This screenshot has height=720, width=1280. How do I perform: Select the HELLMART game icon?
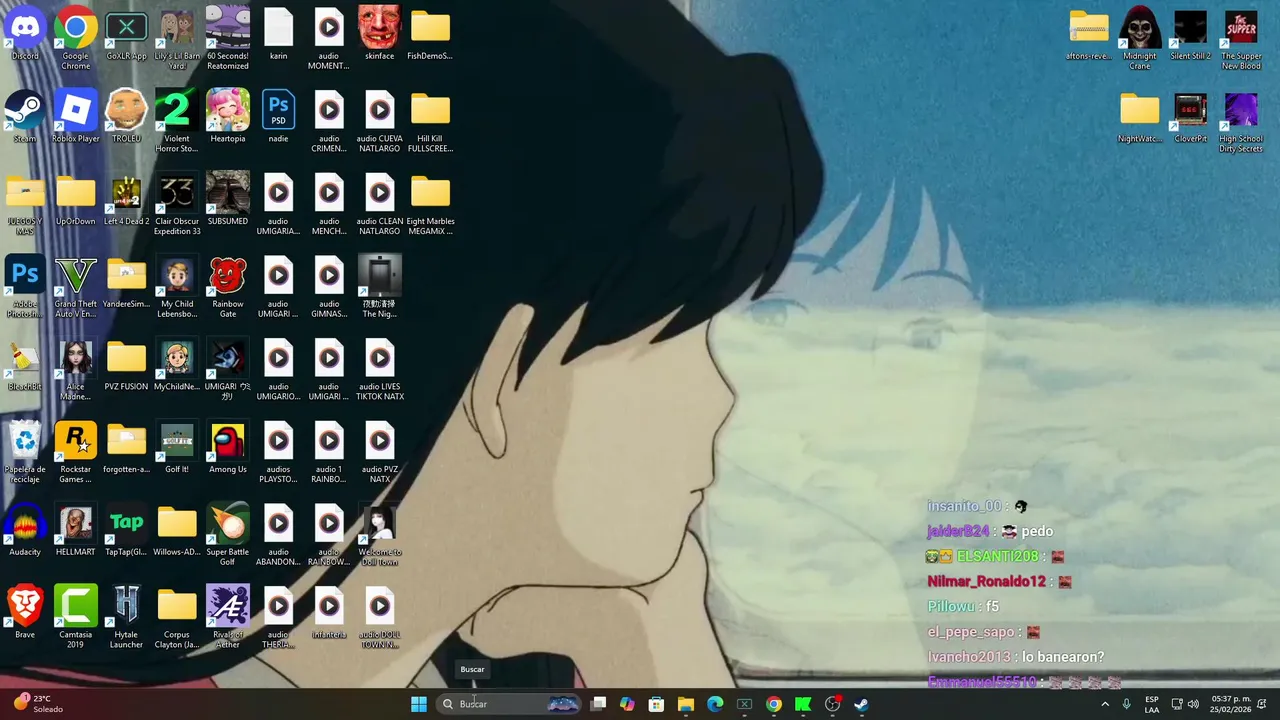pyautogui.click(x=76, y=530)
